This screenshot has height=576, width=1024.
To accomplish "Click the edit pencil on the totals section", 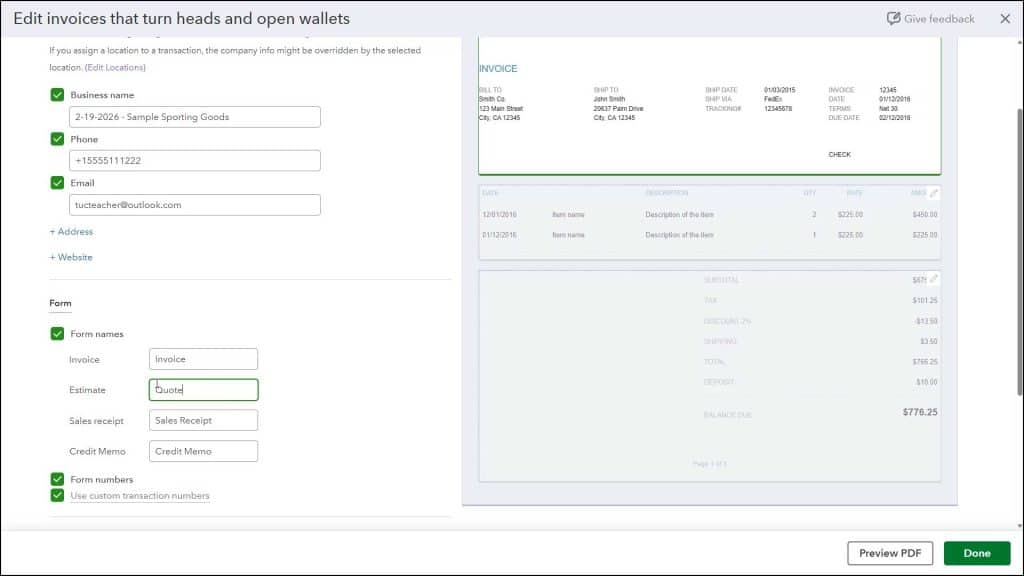I will coord(933,280).
